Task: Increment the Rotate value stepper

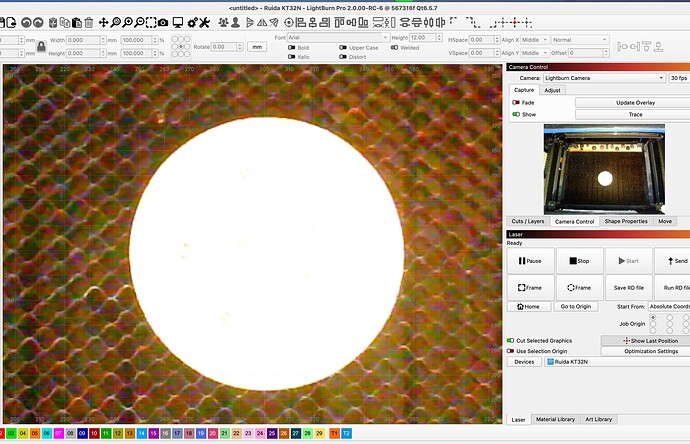Action: pos(240,44)
